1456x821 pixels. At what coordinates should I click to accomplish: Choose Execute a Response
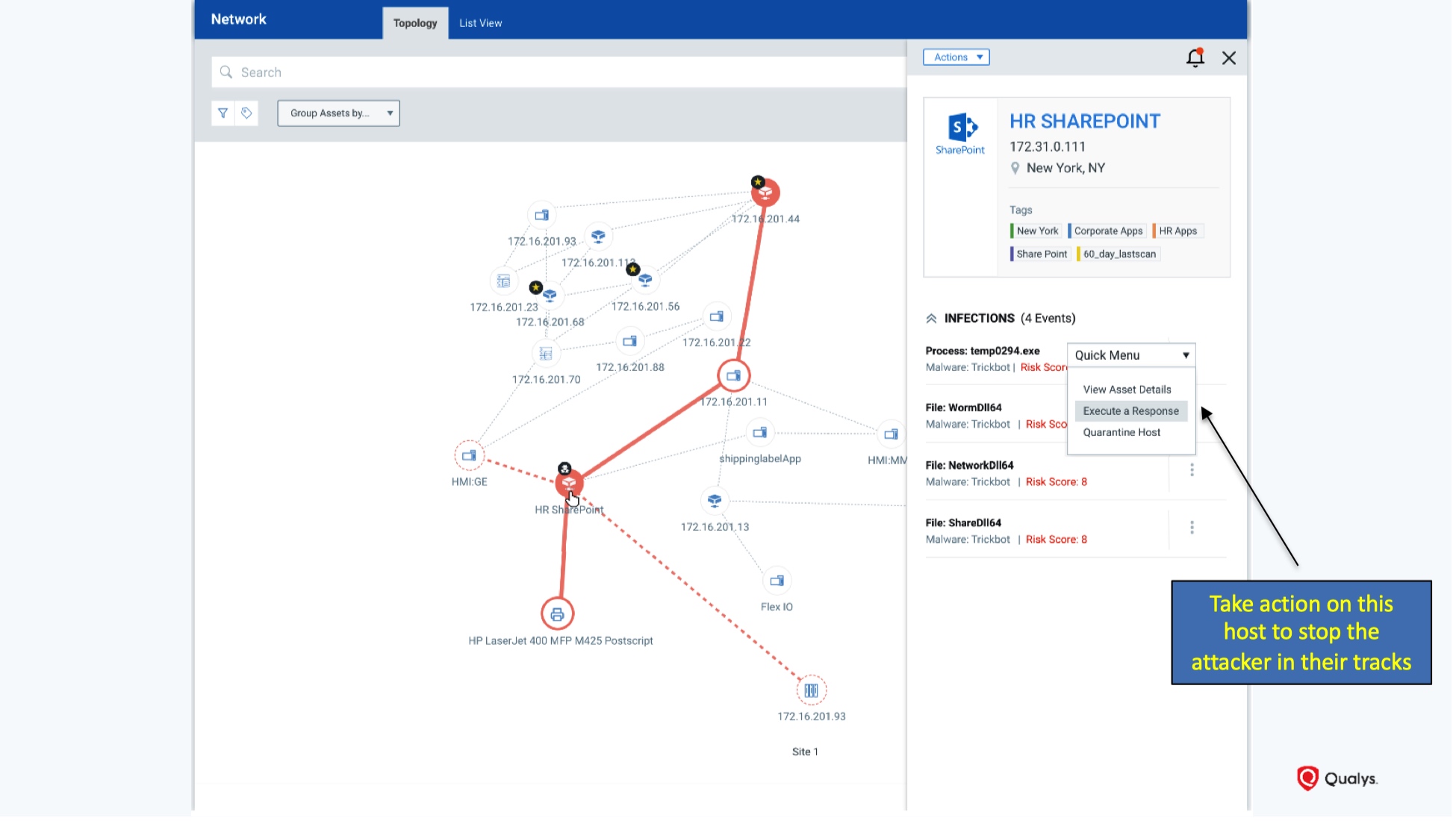click(x=1130, y=411)
